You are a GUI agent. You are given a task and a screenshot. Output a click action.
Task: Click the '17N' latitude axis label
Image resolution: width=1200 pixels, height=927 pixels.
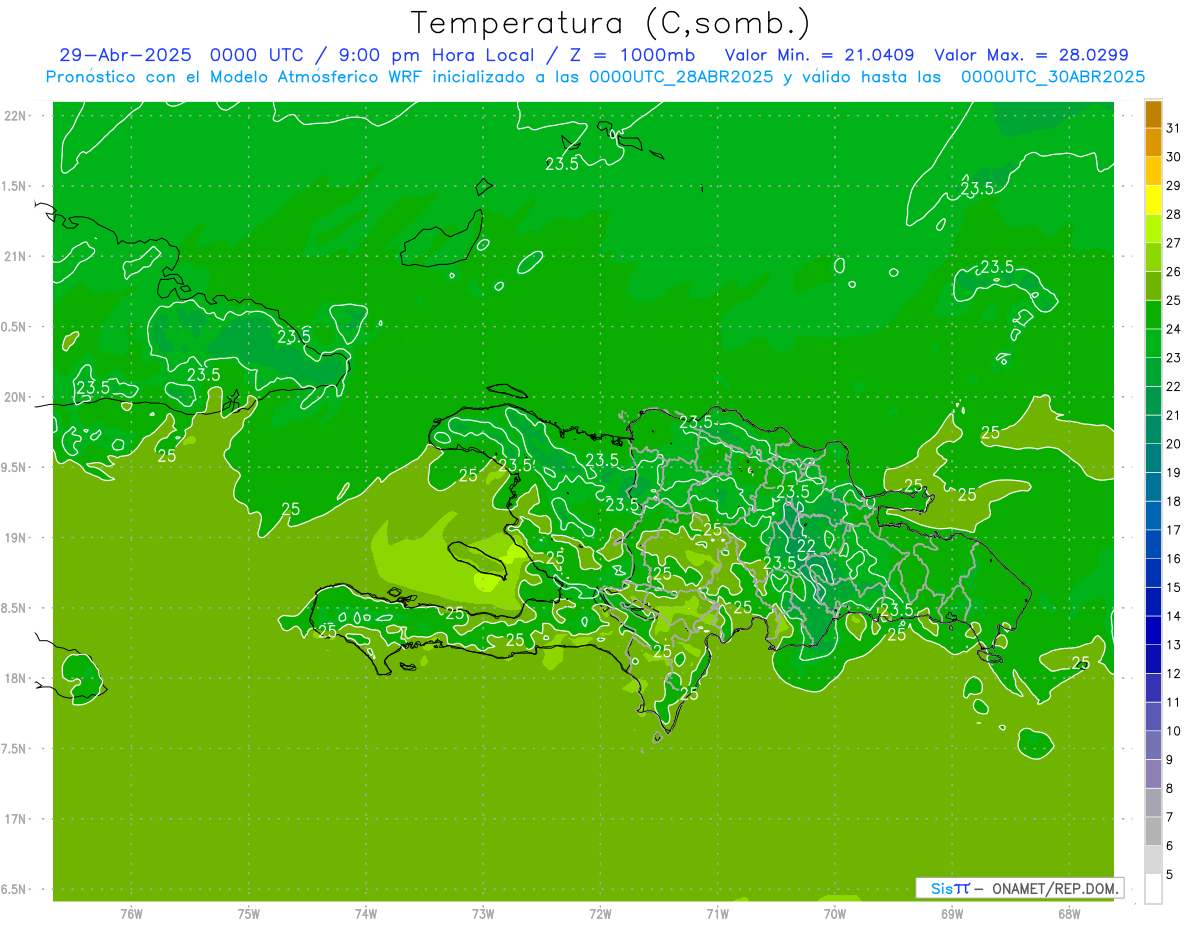18,820
